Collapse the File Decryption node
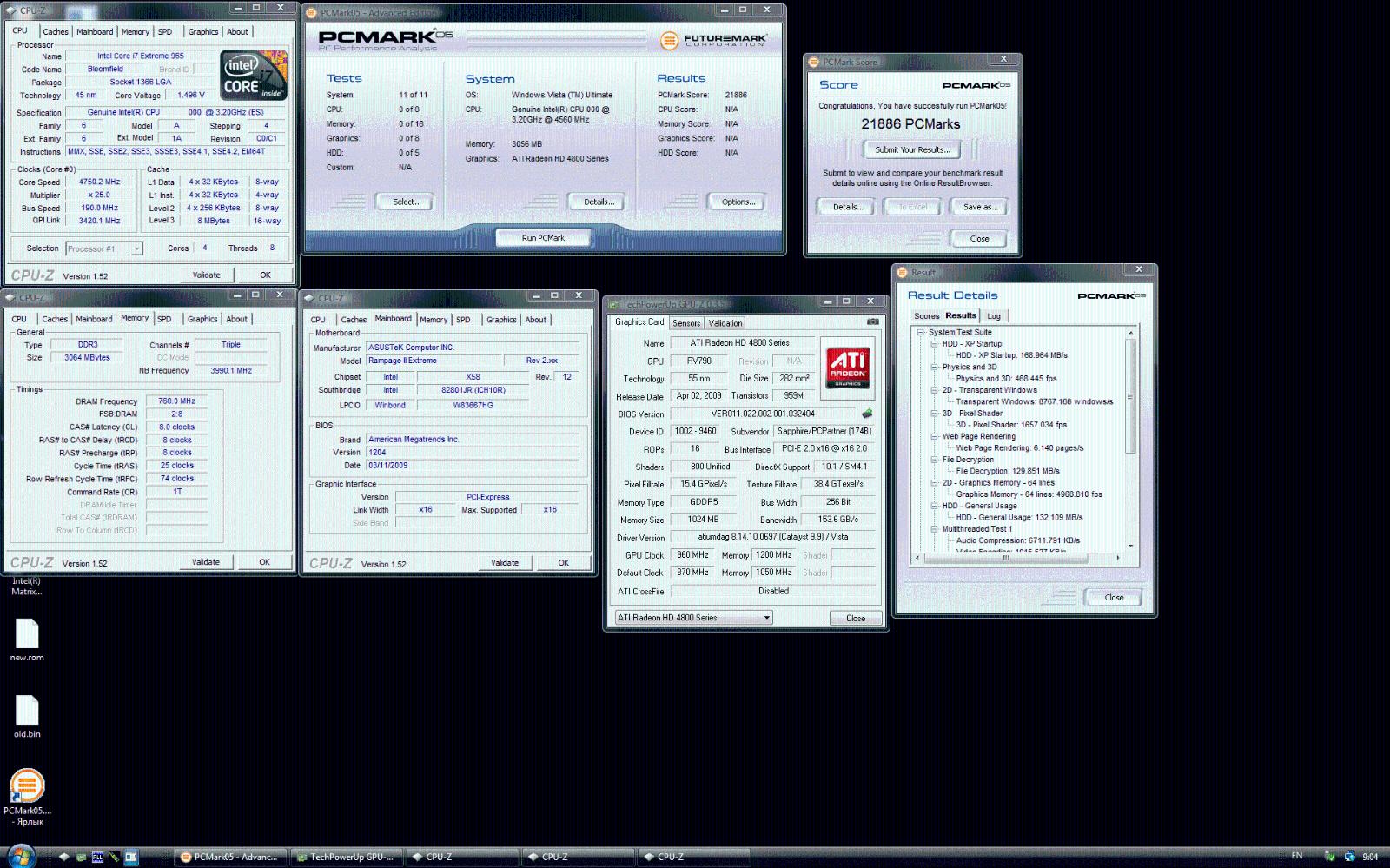The width and height of the screenshot is (1390, 868). point(935,460)
